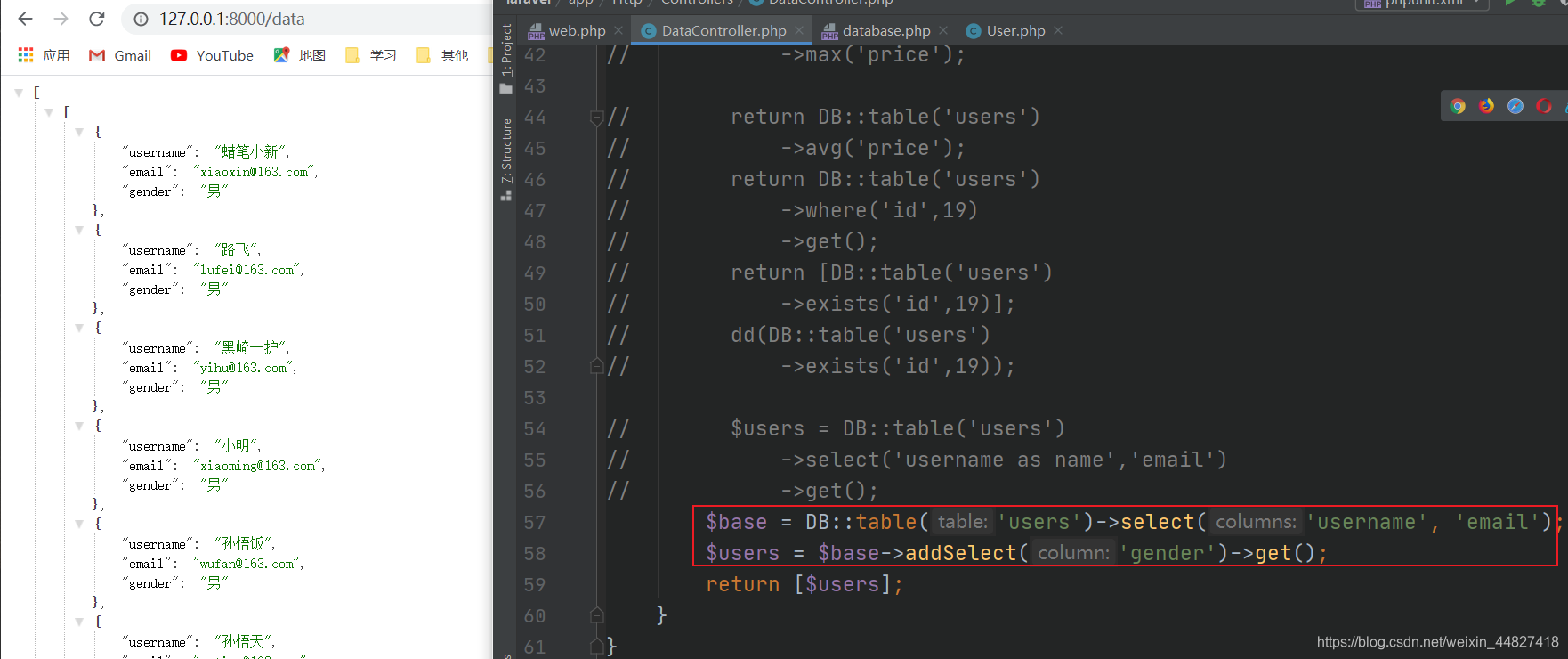Collapse the nested inner JSON array
The height and width of the screenshot is (659, 1568).
[49, 112]
